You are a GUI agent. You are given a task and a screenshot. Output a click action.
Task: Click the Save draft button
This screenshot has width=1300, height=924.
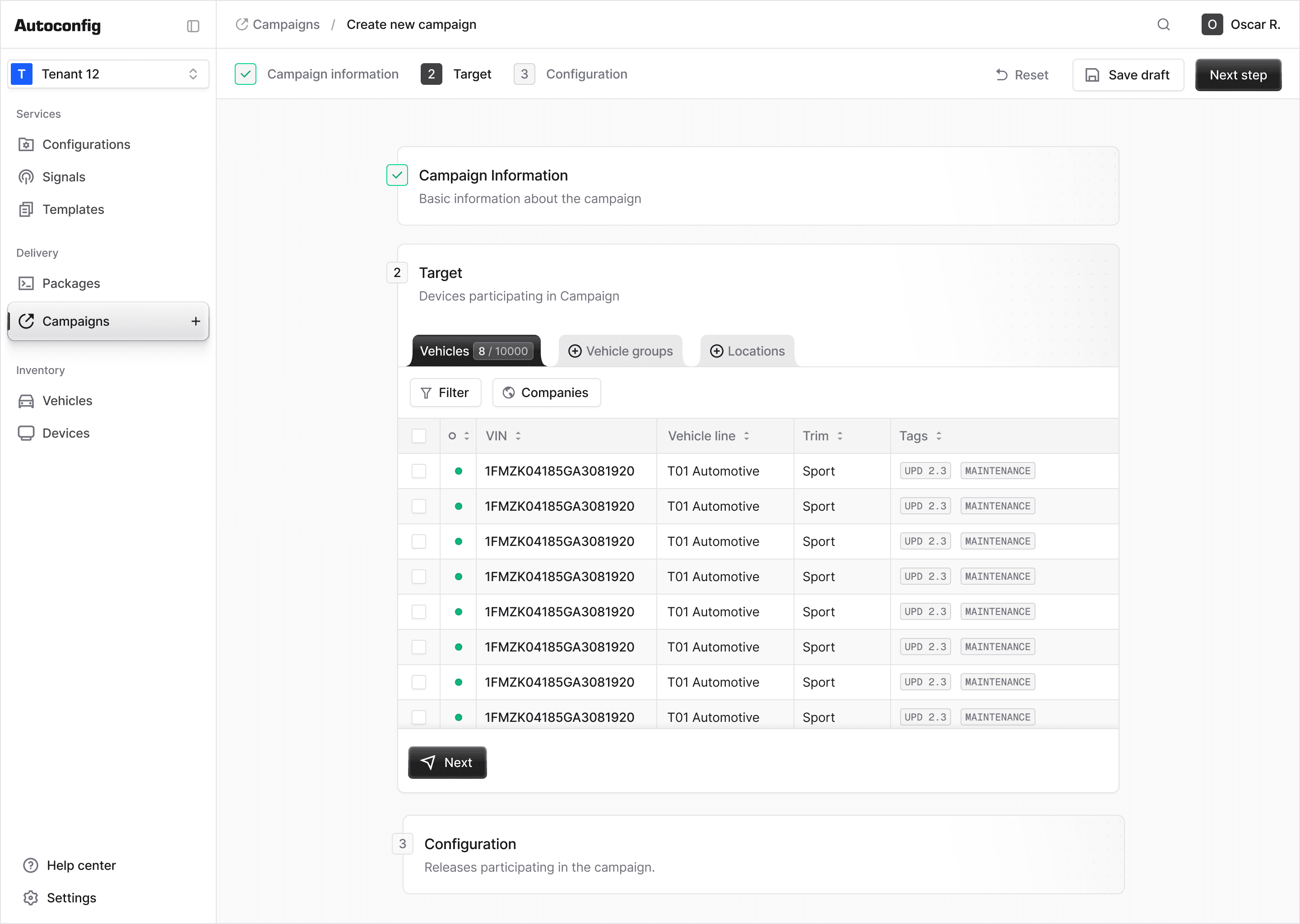coord(1128,74)
